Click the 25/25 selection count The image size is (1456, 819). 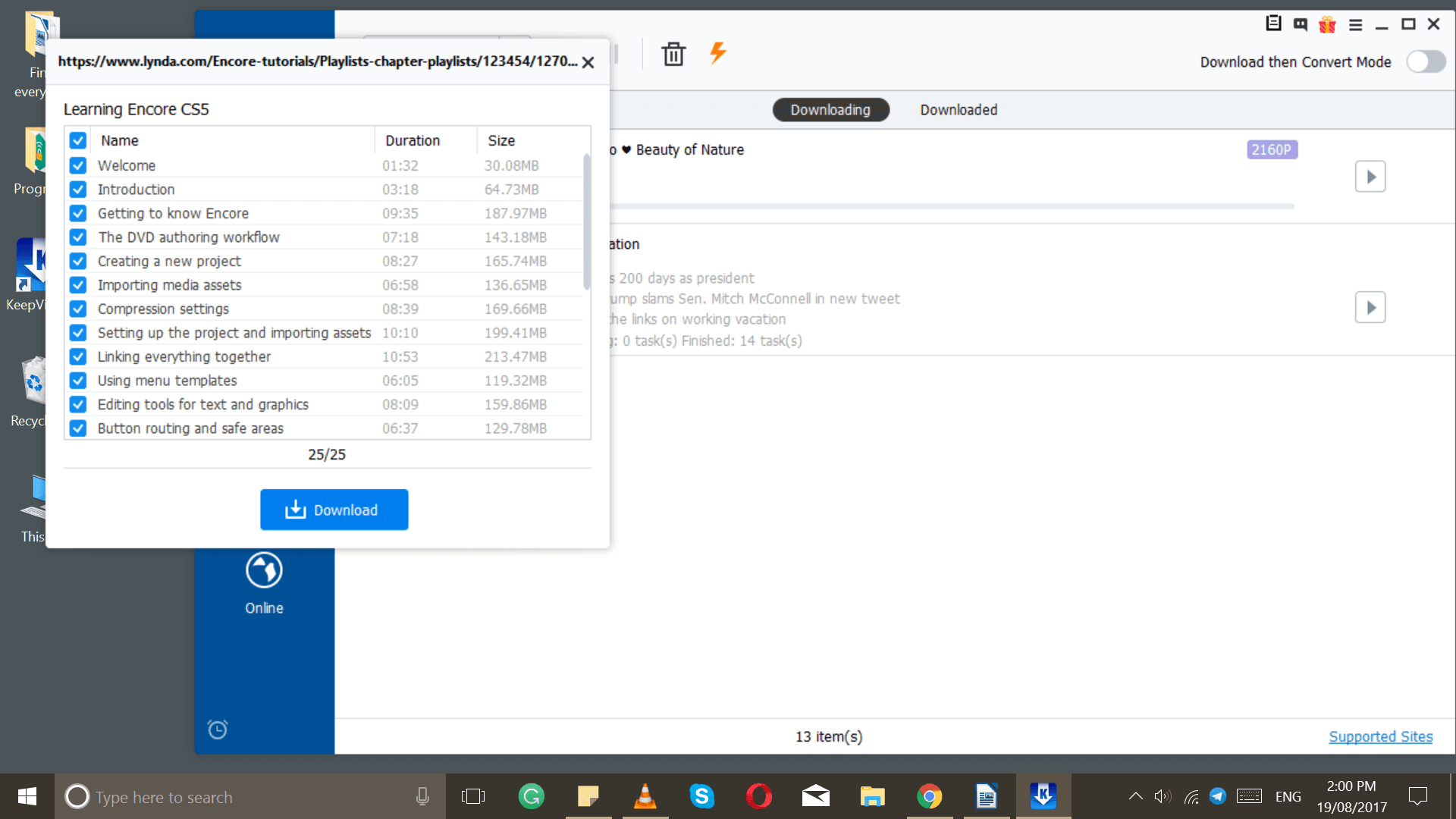coord(327,454)
